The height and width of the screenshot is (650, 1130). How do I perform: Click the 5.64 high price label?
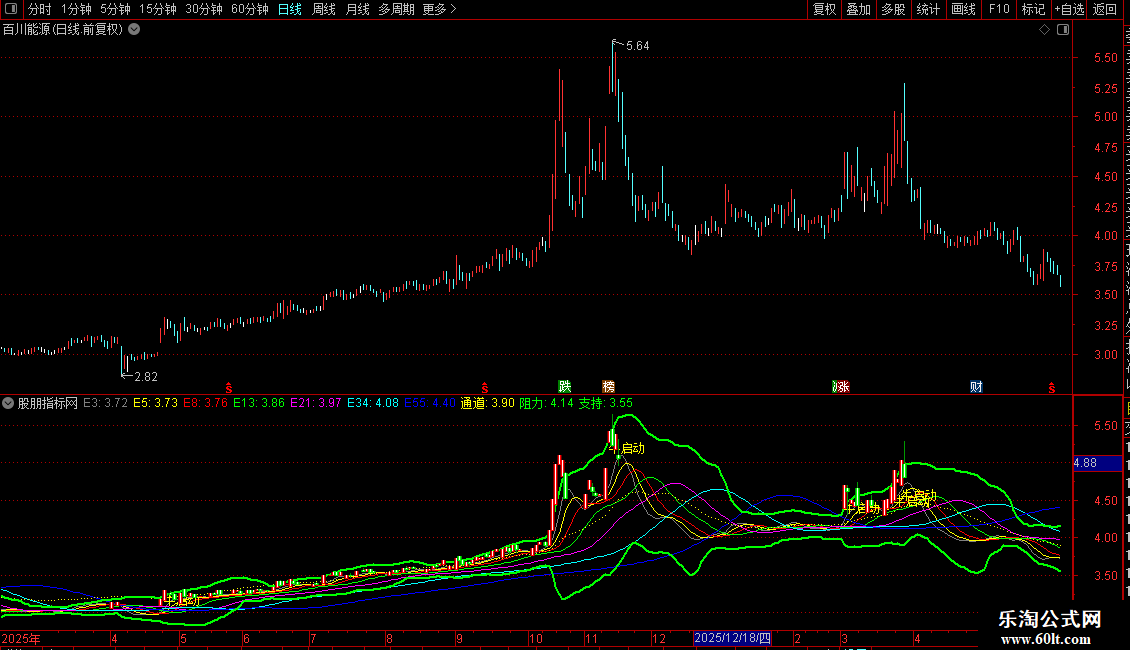(x=638, y=45)
